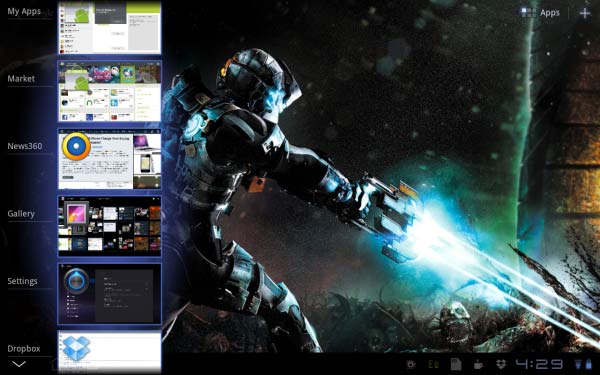Tap the coffee cup notification icon
This screenshot has width=600, height=375.
click(478, 364)
